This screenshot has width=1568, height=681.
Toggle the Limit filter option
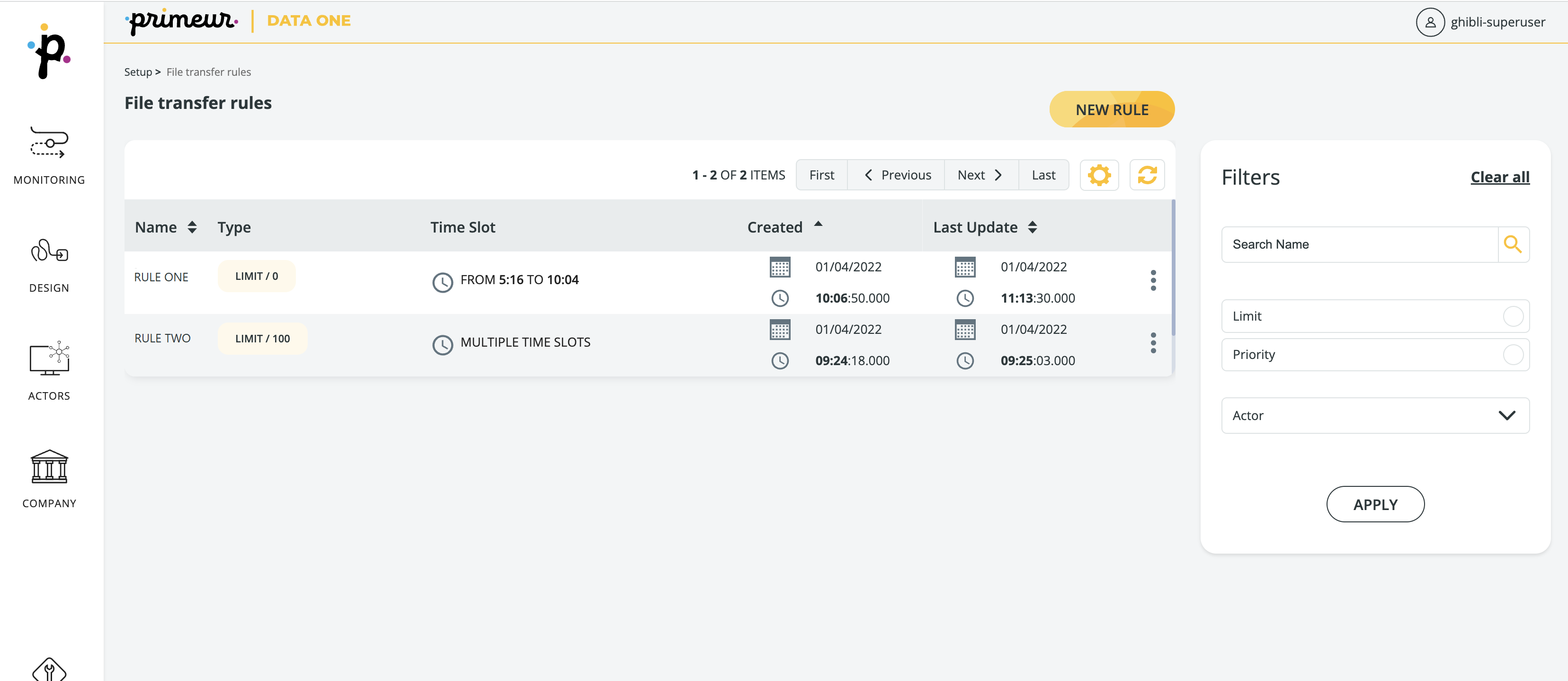(x=1513, y=316)
